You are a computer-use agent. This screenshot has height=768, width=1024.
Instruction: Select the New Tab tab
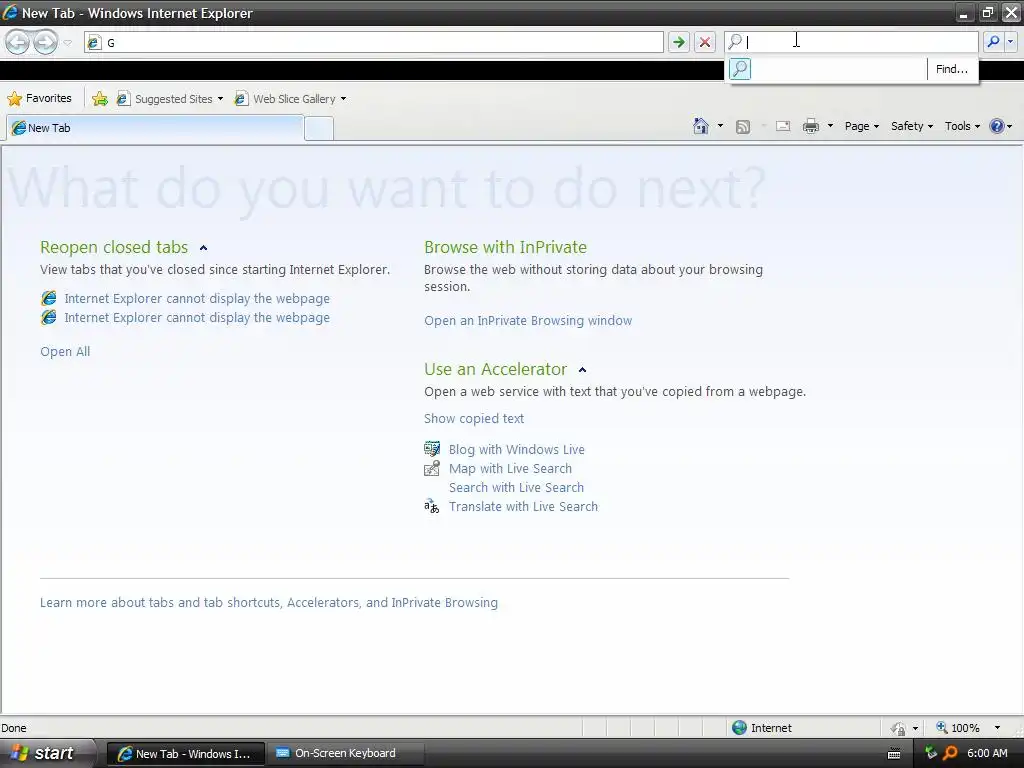155,127
